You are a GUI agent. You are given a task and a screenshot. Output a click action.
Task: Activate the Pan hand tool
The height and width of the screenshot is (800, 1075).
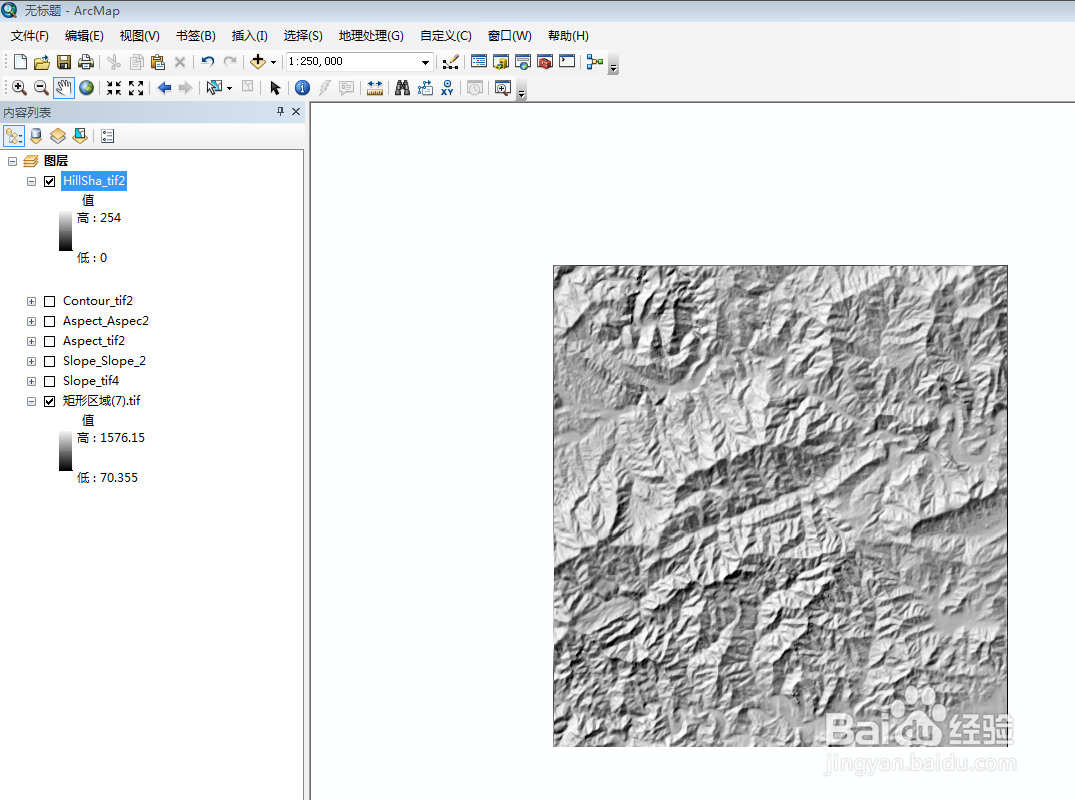(64, 88)
